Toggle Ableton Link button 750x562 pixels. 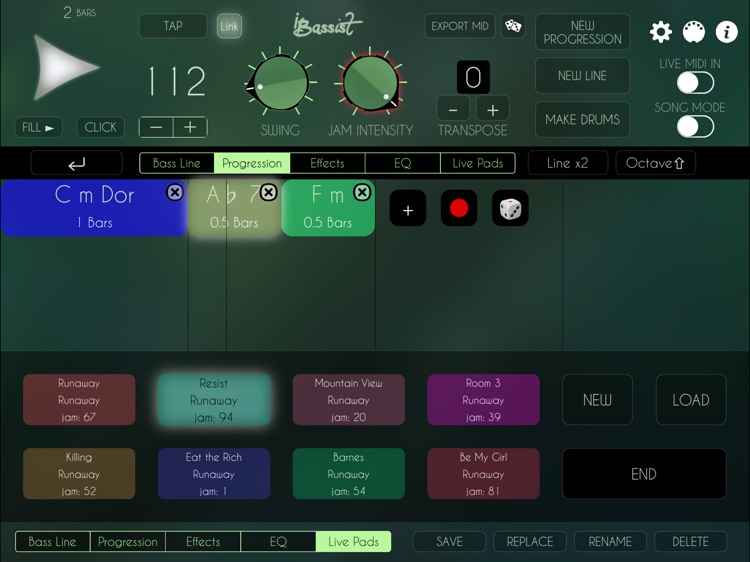point(229,26)
